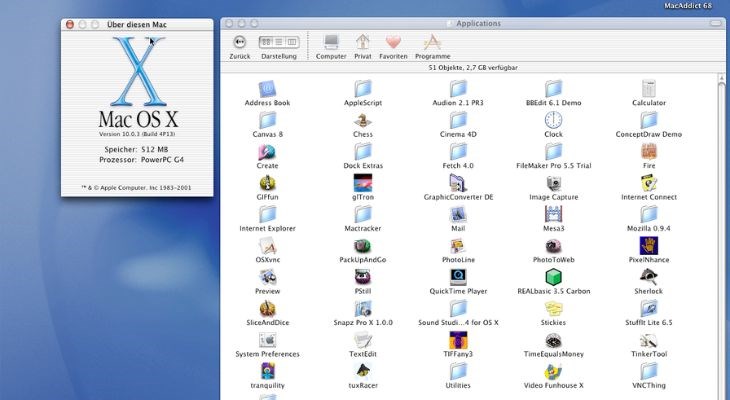Image resolution: width=730 pixels, height=400 pixels.
Task: Select the TIFFany3 application icon
Action: [458, 340]
